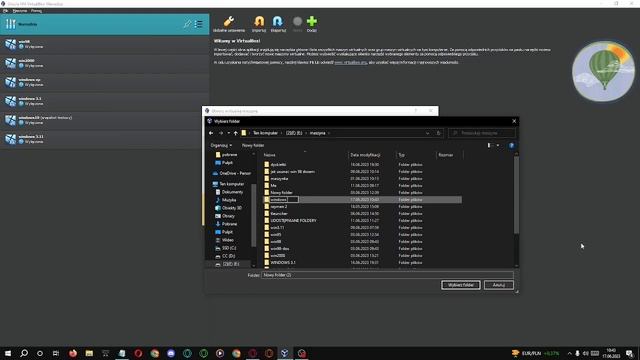This screenshot has height=360, width=640.
Task: Open Windows Start menu
Action: 8,353
